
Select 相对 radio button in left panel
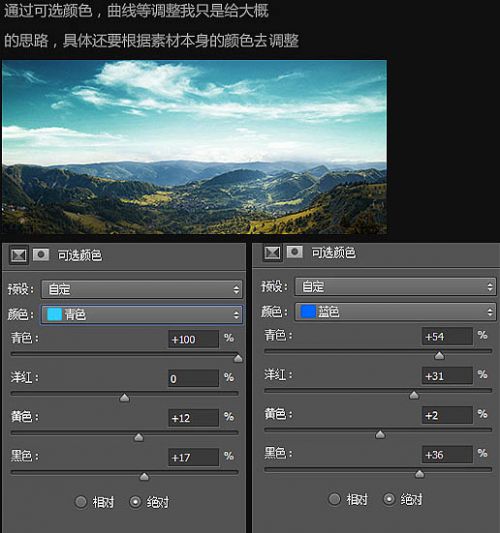click(x=81, y=502)
